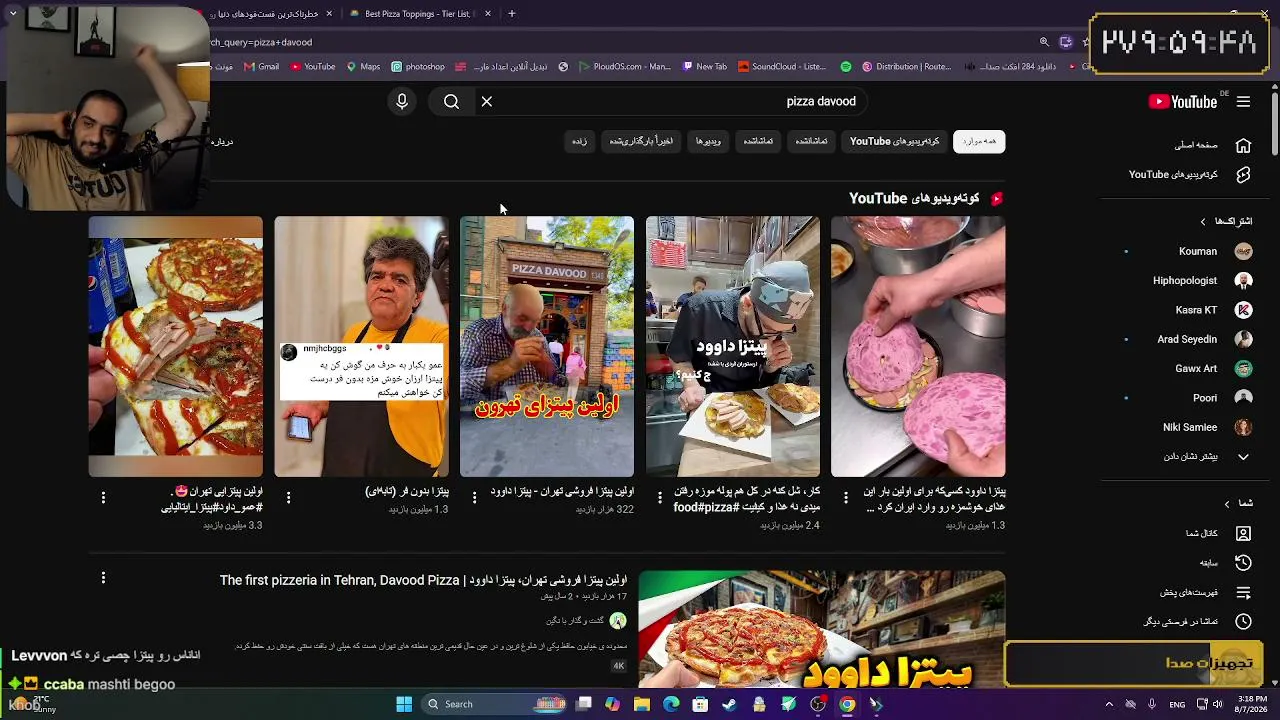Screen dimensions: 1280x720
Task: Open the گشت و گذار با دگین channel avatar
Action: (618, 621)
